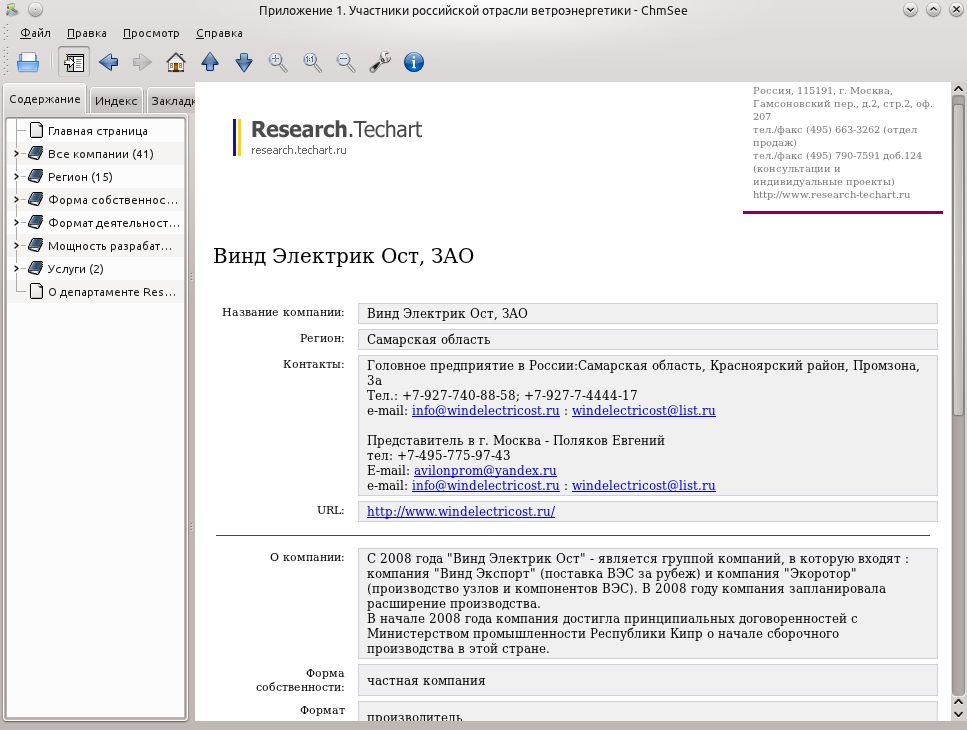Open the Файл menu
The width and height of the screenshot is (967, 730).
pos(35,33)
